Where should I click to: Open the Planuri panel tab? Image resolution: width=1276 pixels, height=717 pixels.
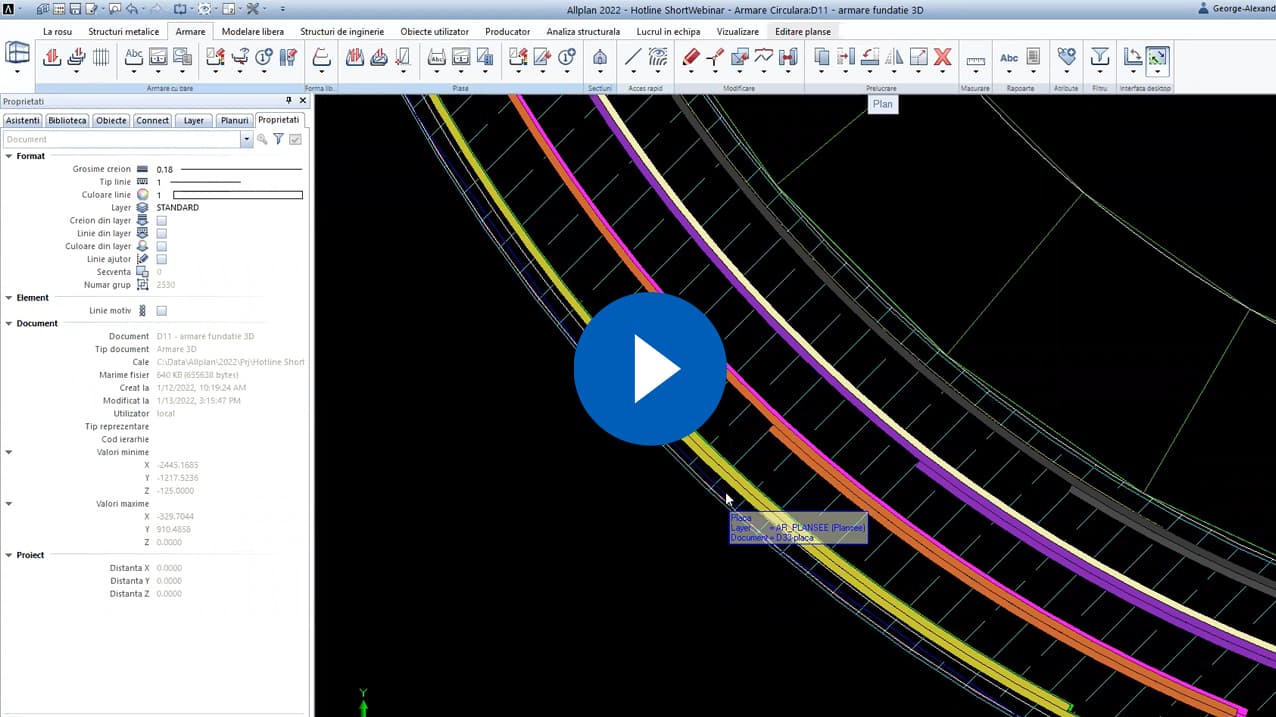(x=235, y=121)
